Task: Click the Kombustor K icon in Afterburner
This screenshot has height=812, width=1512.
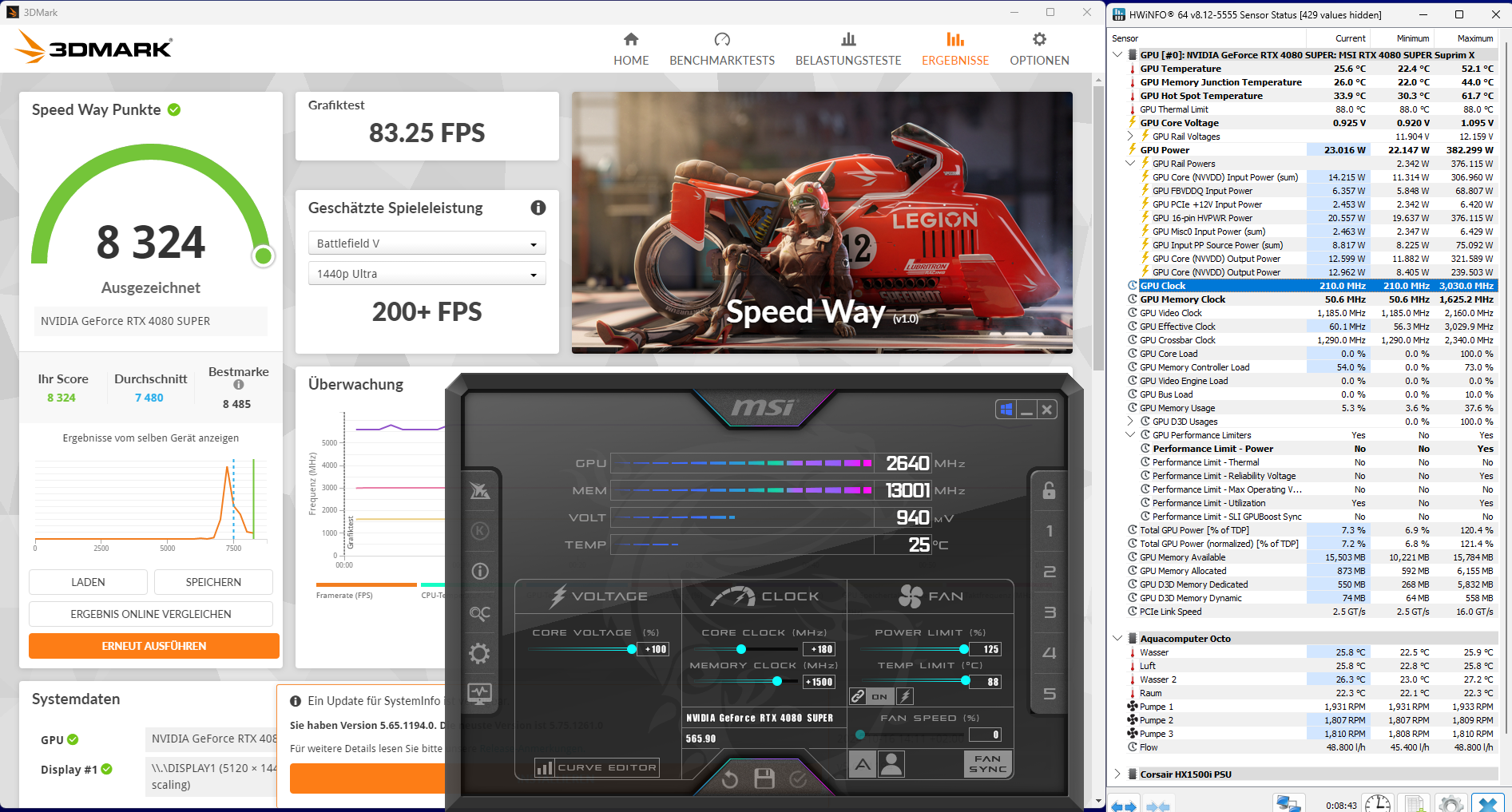Action: [480, 531]
